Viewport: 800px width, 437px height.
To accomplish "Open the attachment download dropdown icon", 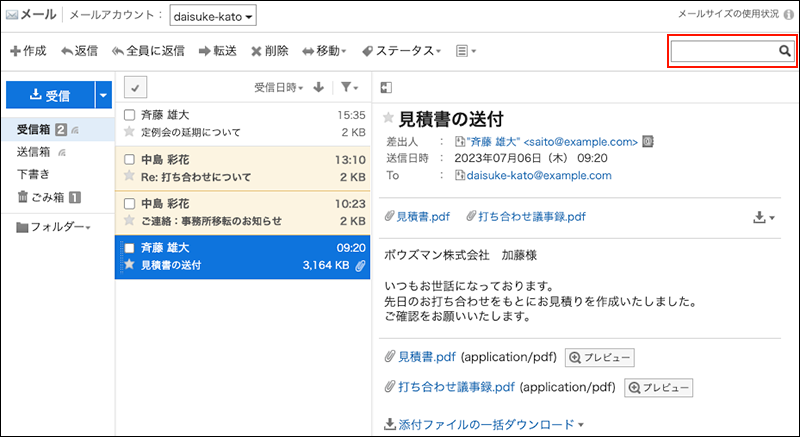I will (x=764, y=218).
